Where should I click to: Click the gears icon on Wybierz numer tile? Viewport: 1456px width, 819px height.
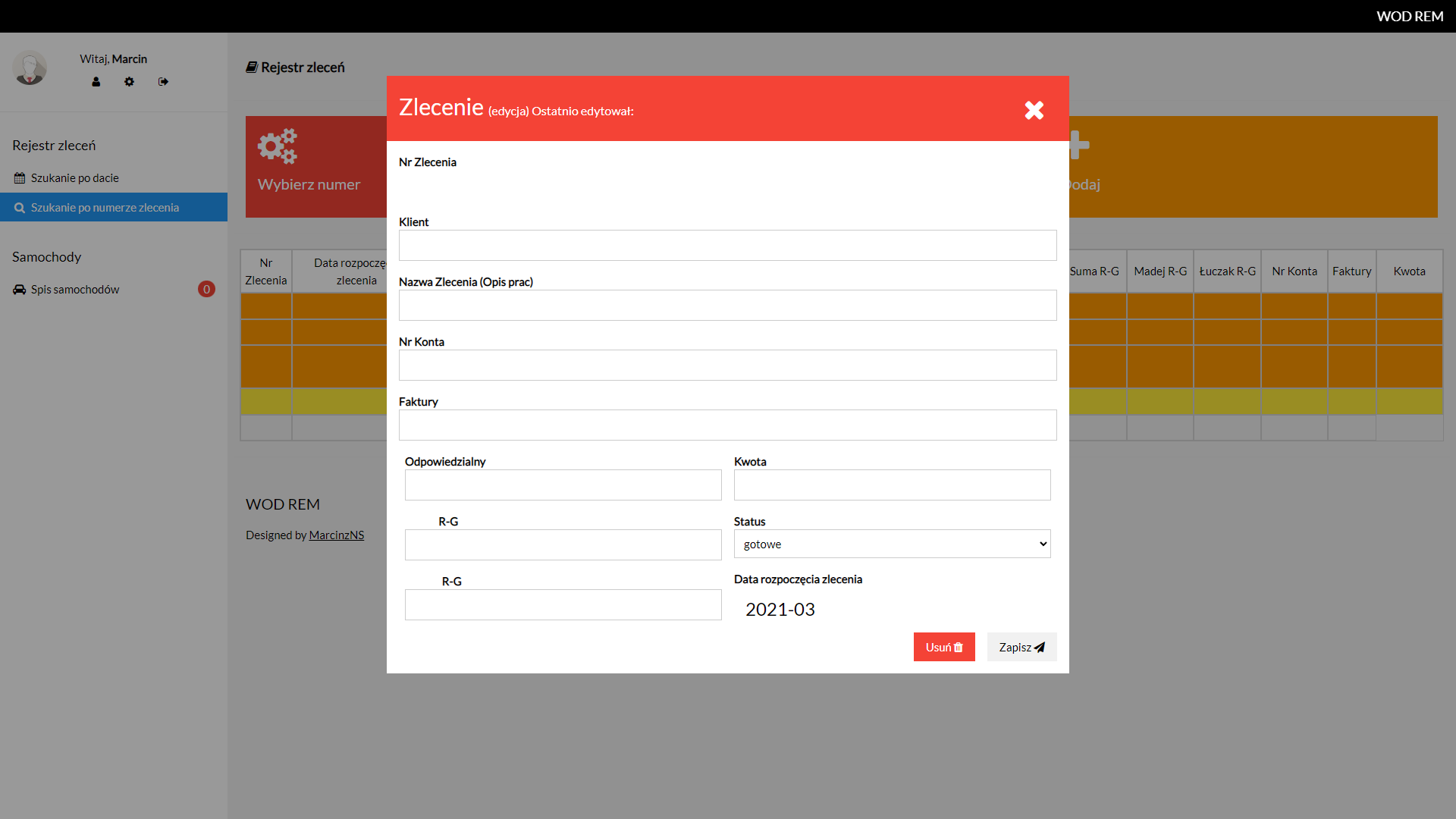pyautogui.click(x=278, y=146)
